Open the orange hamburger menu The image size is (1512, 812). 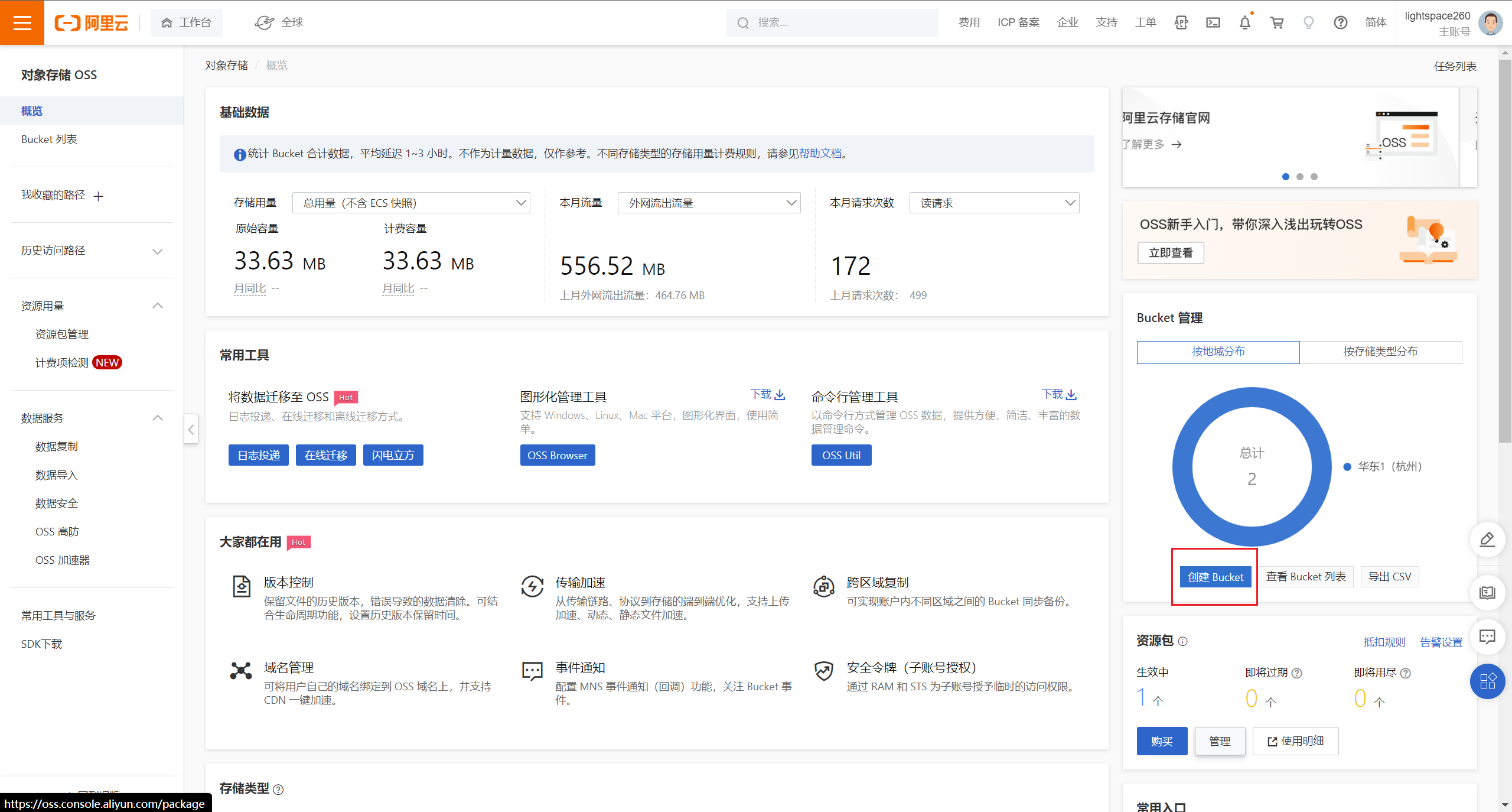[x=22, y=22]
